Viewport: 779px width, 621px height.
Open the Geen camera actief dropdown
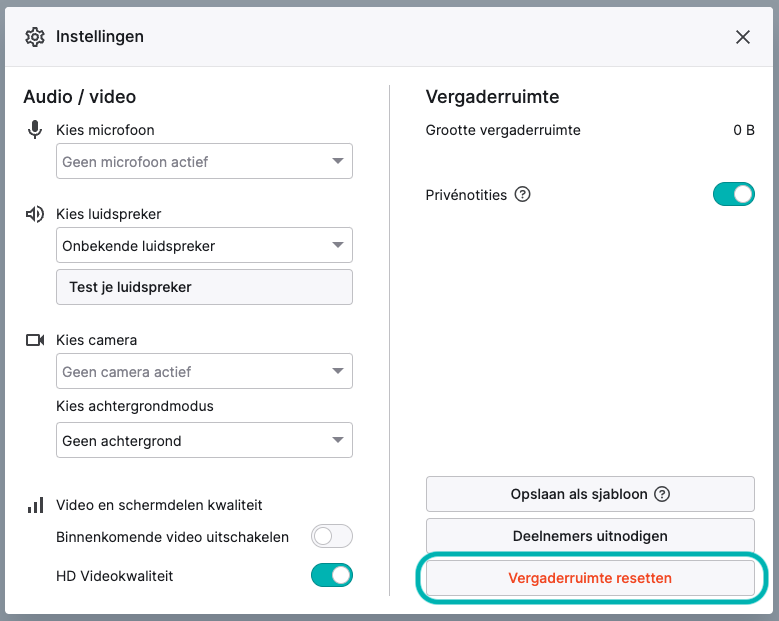(x=204, y=371)
